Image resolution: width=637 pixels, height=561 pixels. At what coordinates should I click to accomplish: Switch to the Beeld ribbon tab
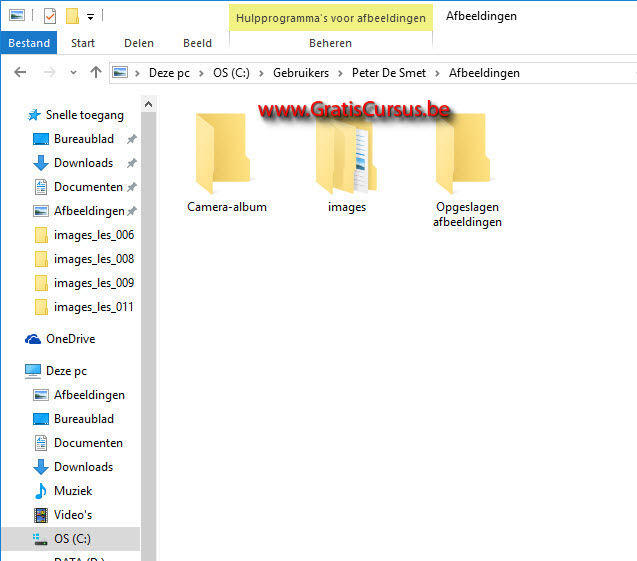coord(197,43)
